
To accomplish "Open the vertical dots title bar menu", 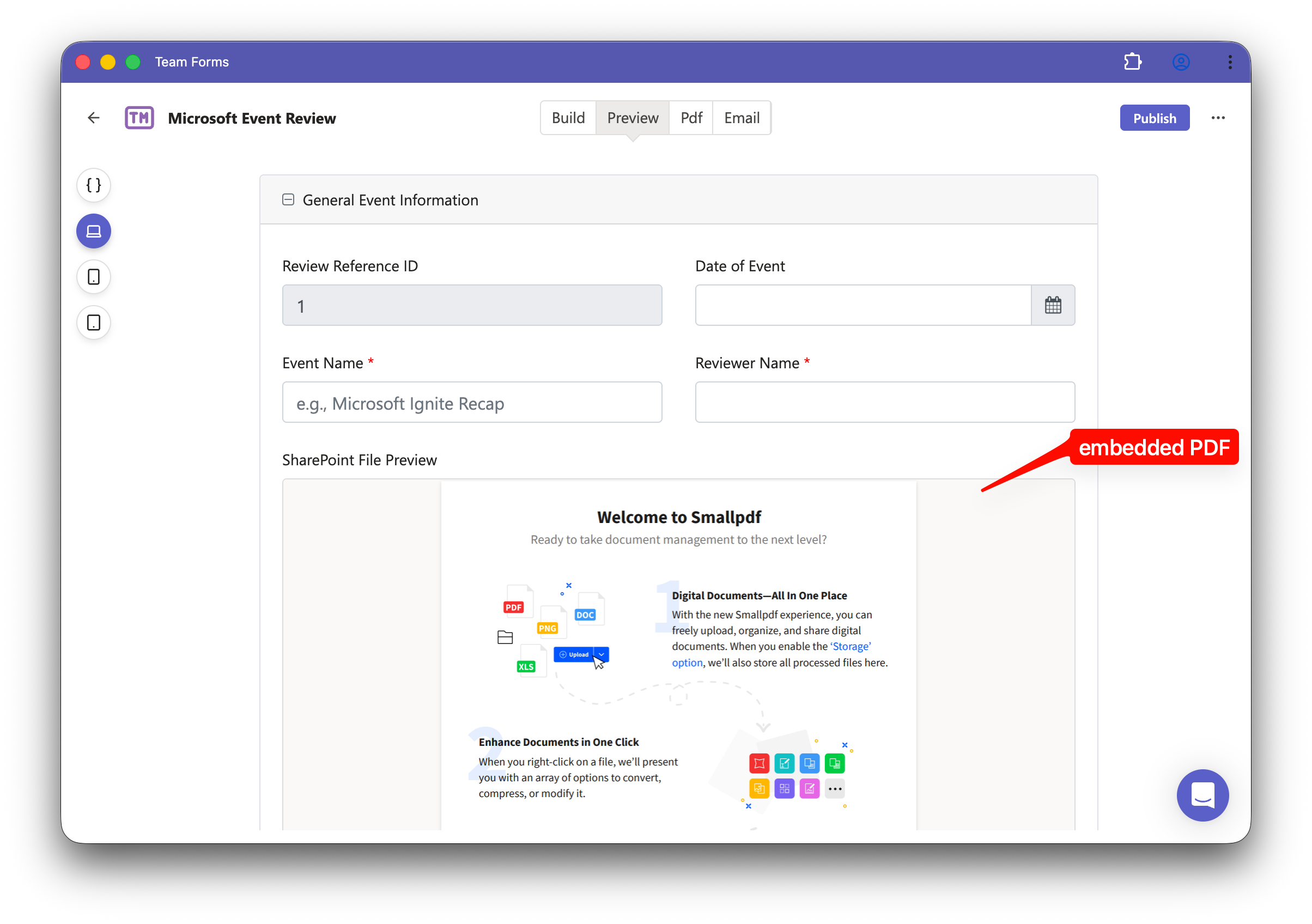I will [1230, 62].
